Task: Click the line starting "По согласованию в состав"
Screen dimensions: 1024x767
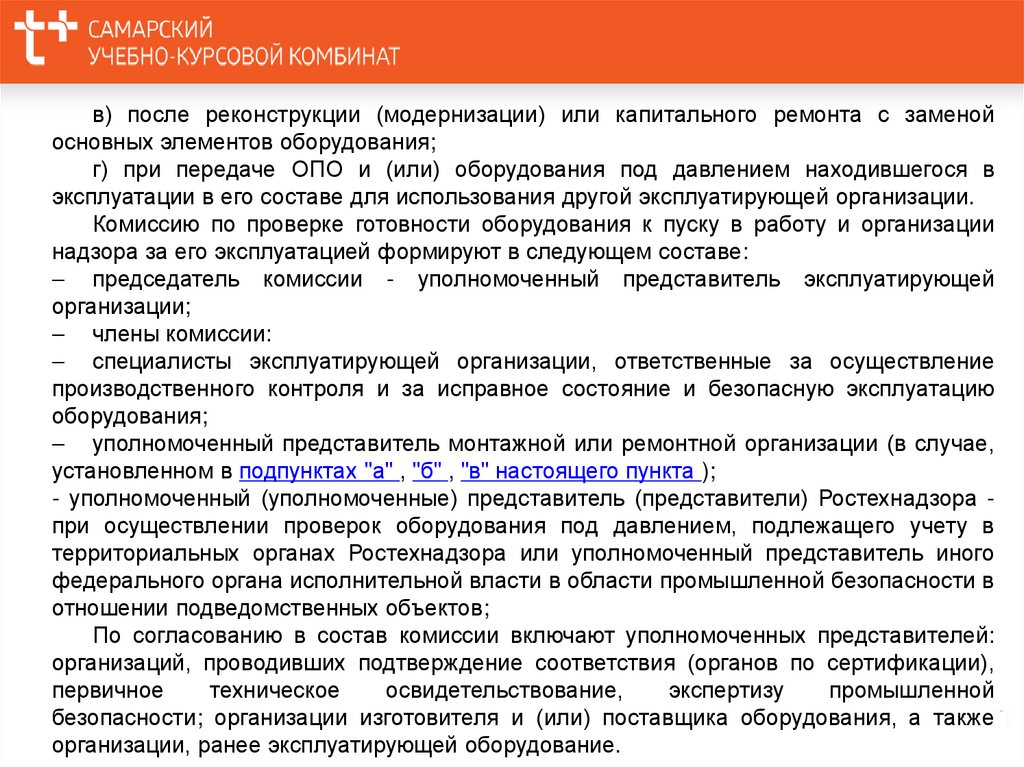Action: (x=543, y=636)
